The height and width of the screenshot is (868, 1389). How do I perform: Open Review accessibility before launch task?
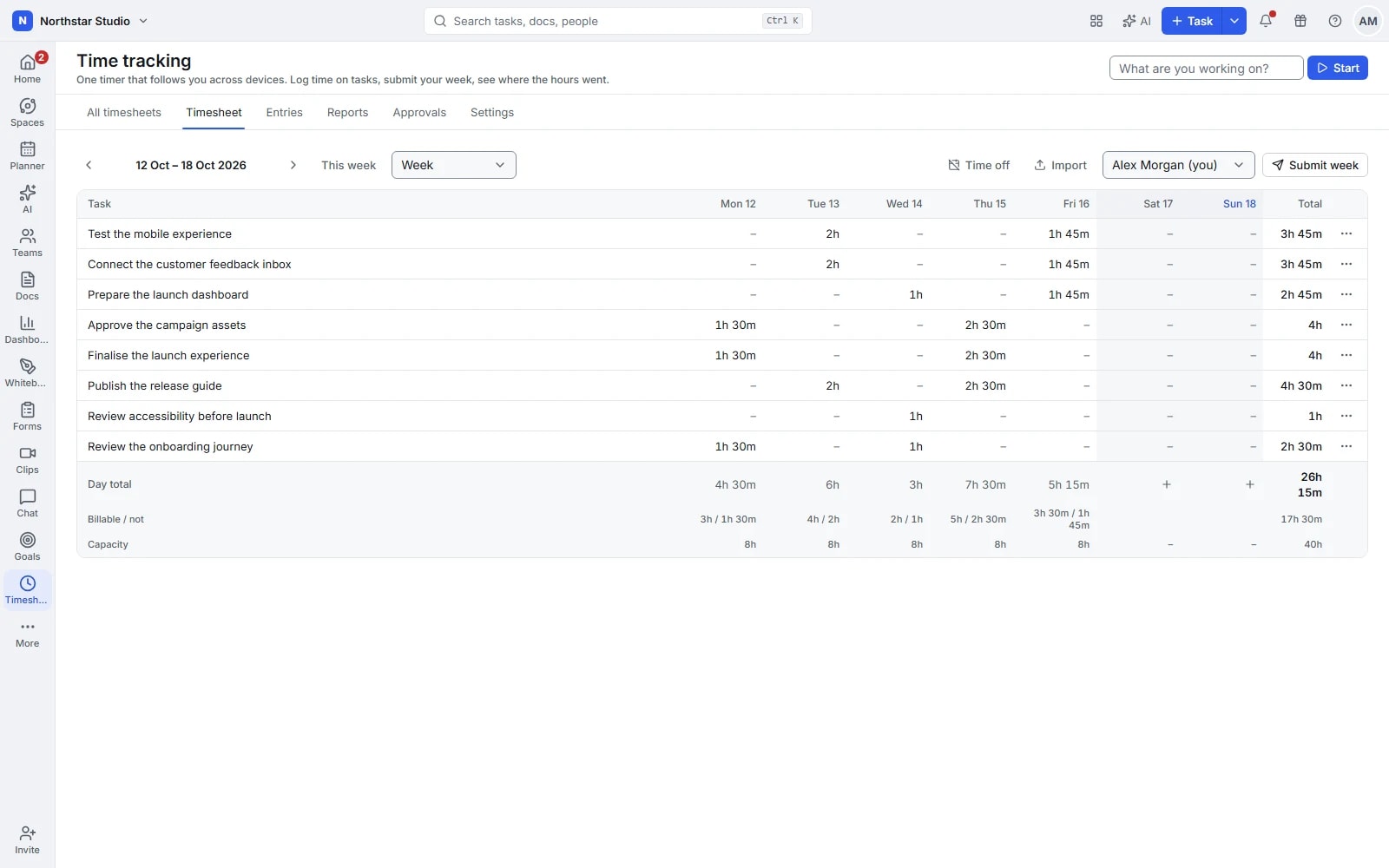180,416
